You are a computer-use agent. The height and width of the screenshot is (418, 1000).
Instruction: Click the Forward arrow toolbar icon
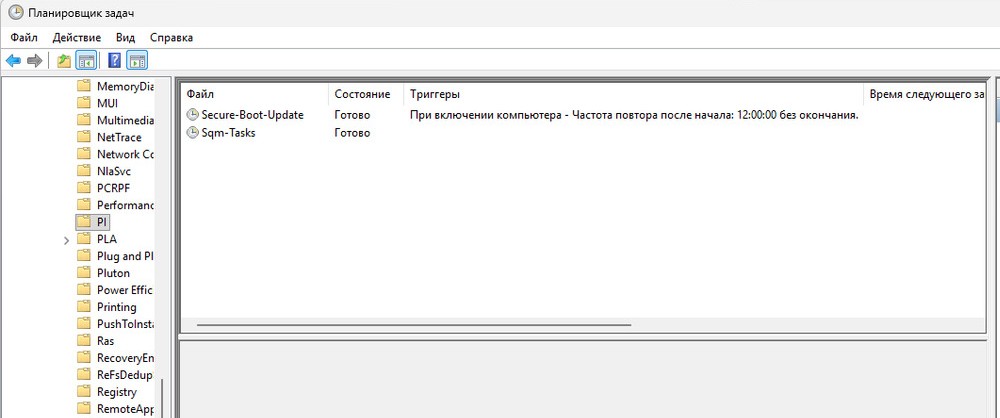(34, 61)
